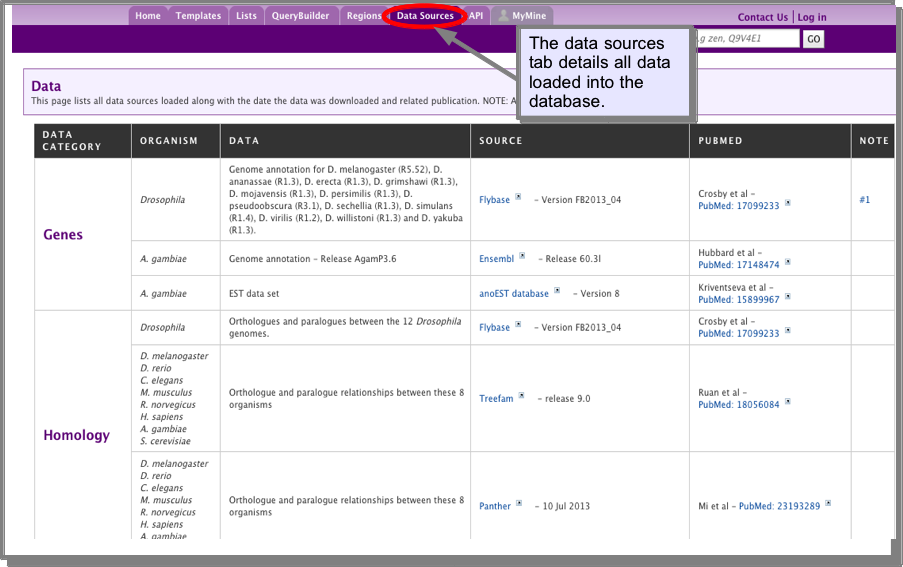The height and width of the screenshot is (567, 903).
Task: Go to the Templates tab
Action: point(198,16)
